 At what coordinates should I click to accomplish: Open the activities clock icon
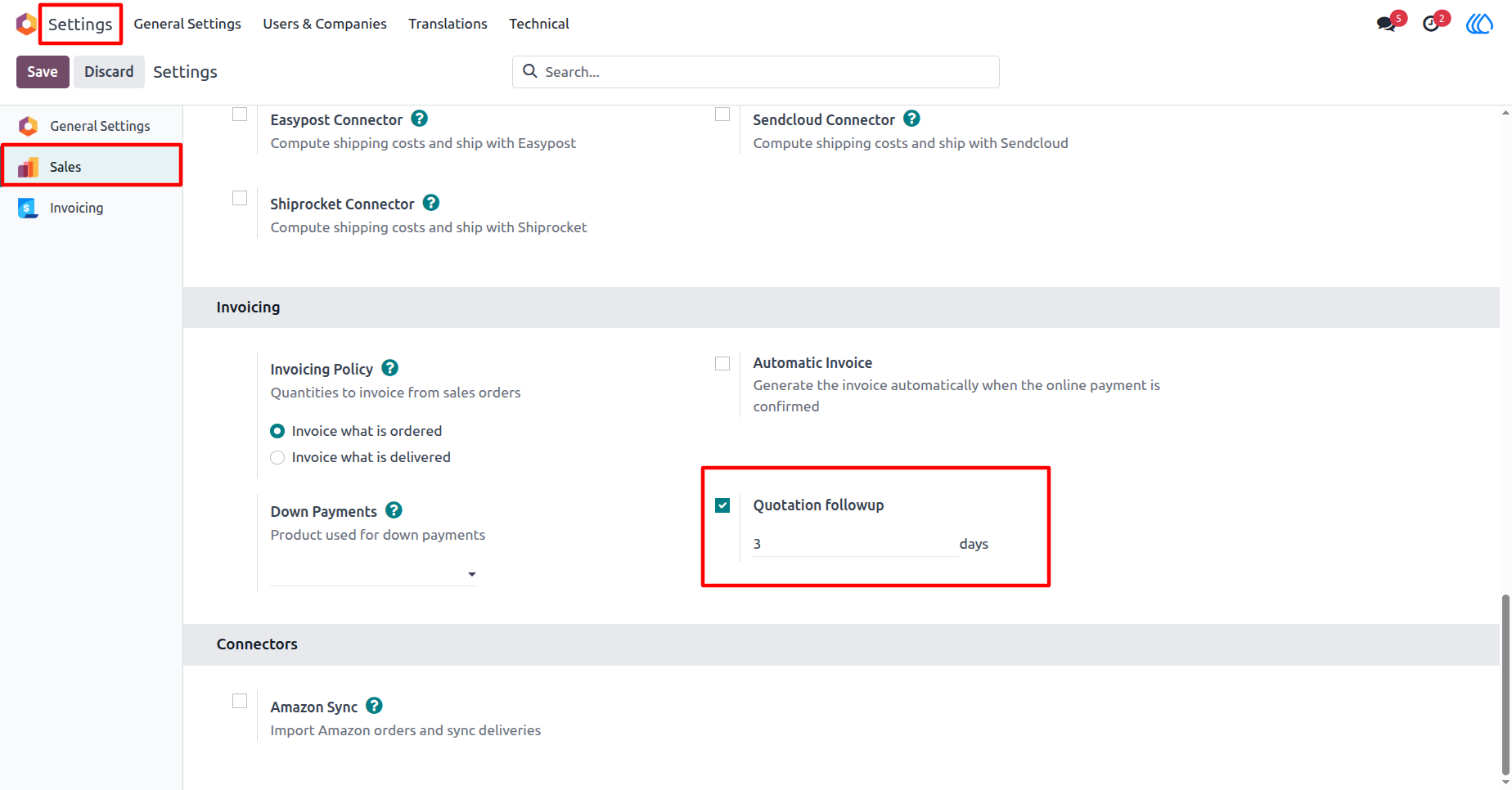(x=1431, y=24)
